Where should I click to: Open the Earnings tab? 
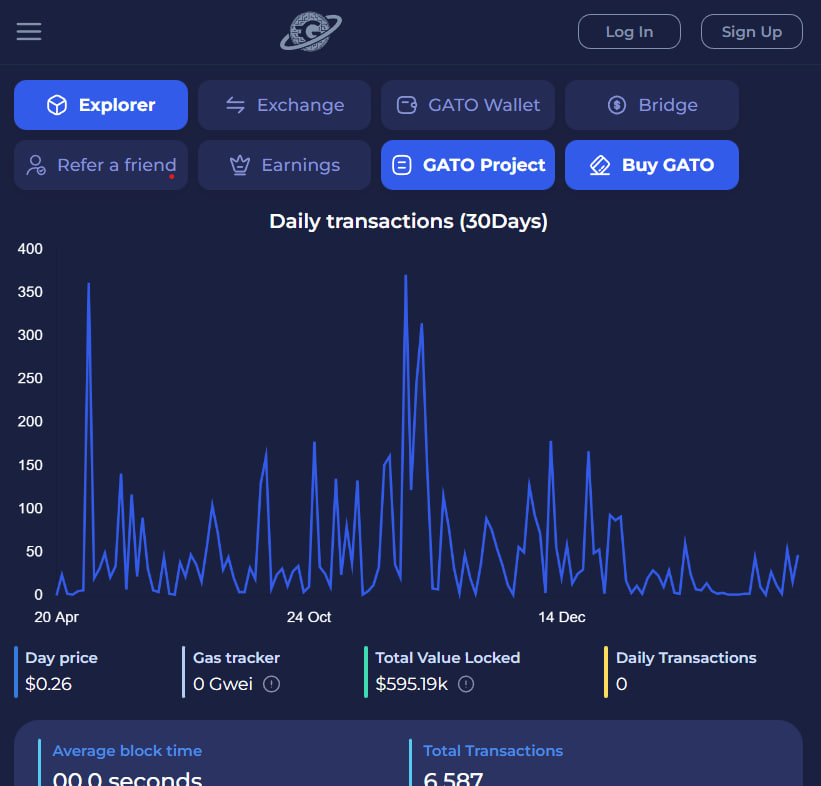pos(284,165)
